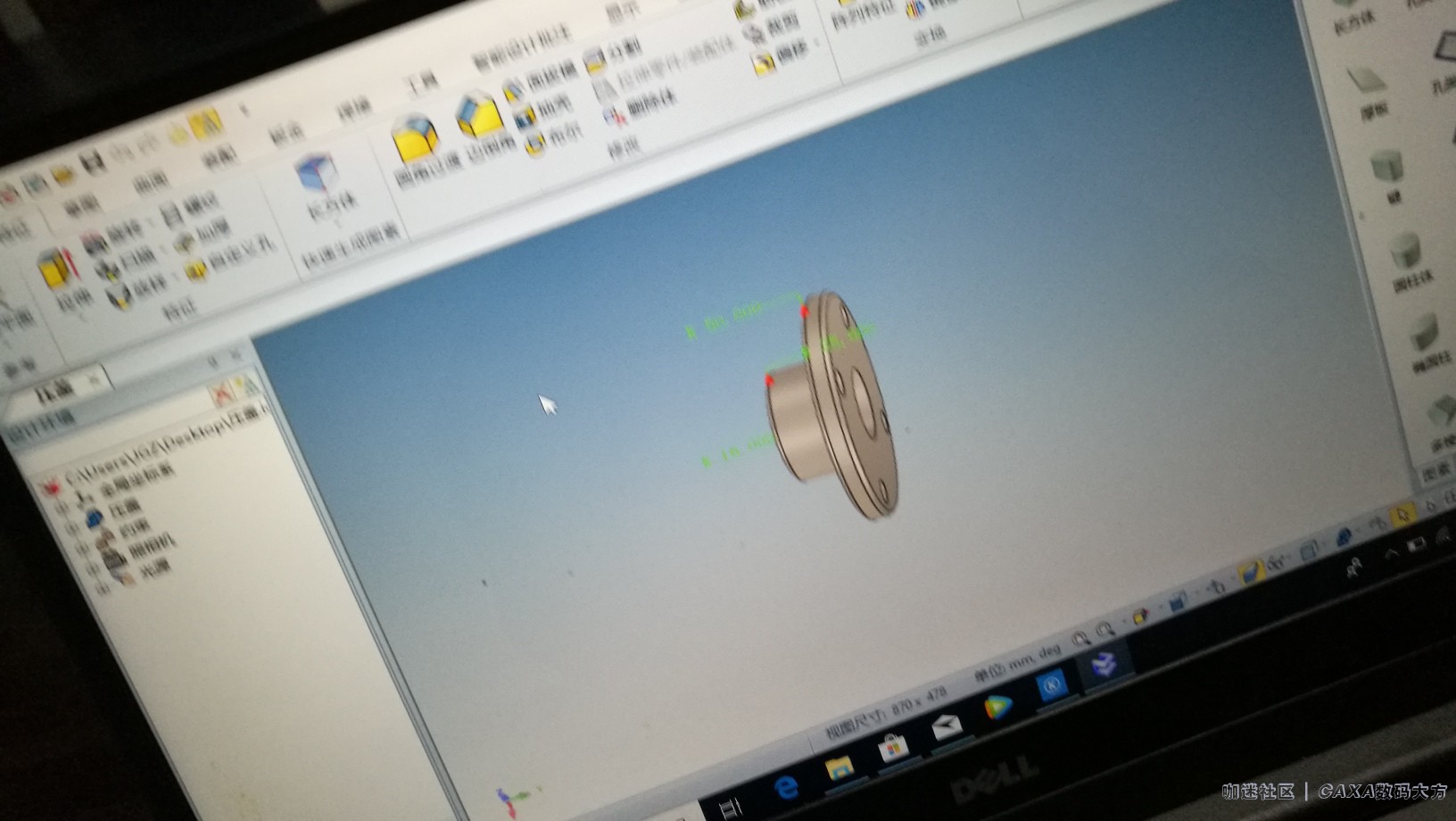1456x821 pixels.
Task: Open the 草图 ribbon tab
Action: (x=81, y=207)
